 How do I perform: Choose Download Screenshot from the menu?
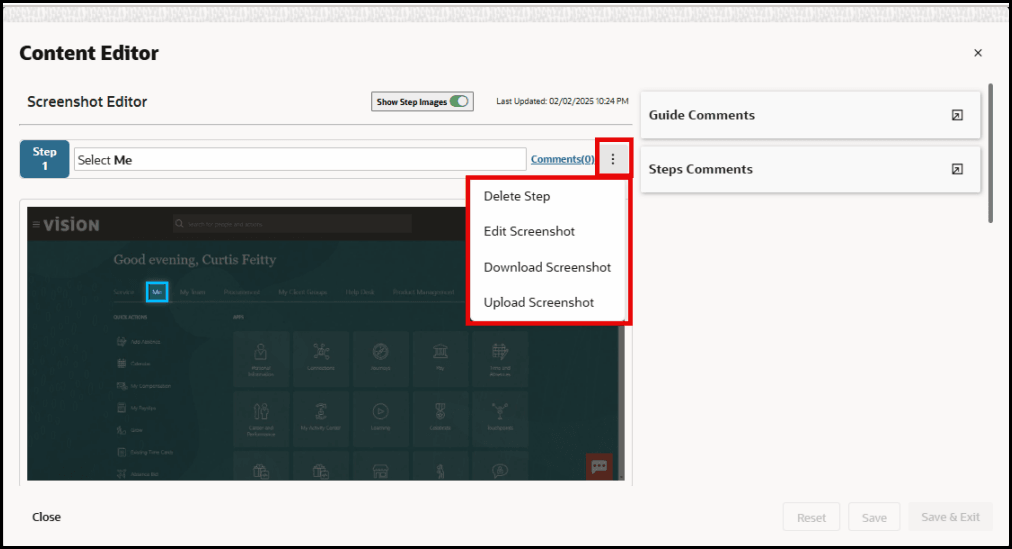(x=547, y=267)
